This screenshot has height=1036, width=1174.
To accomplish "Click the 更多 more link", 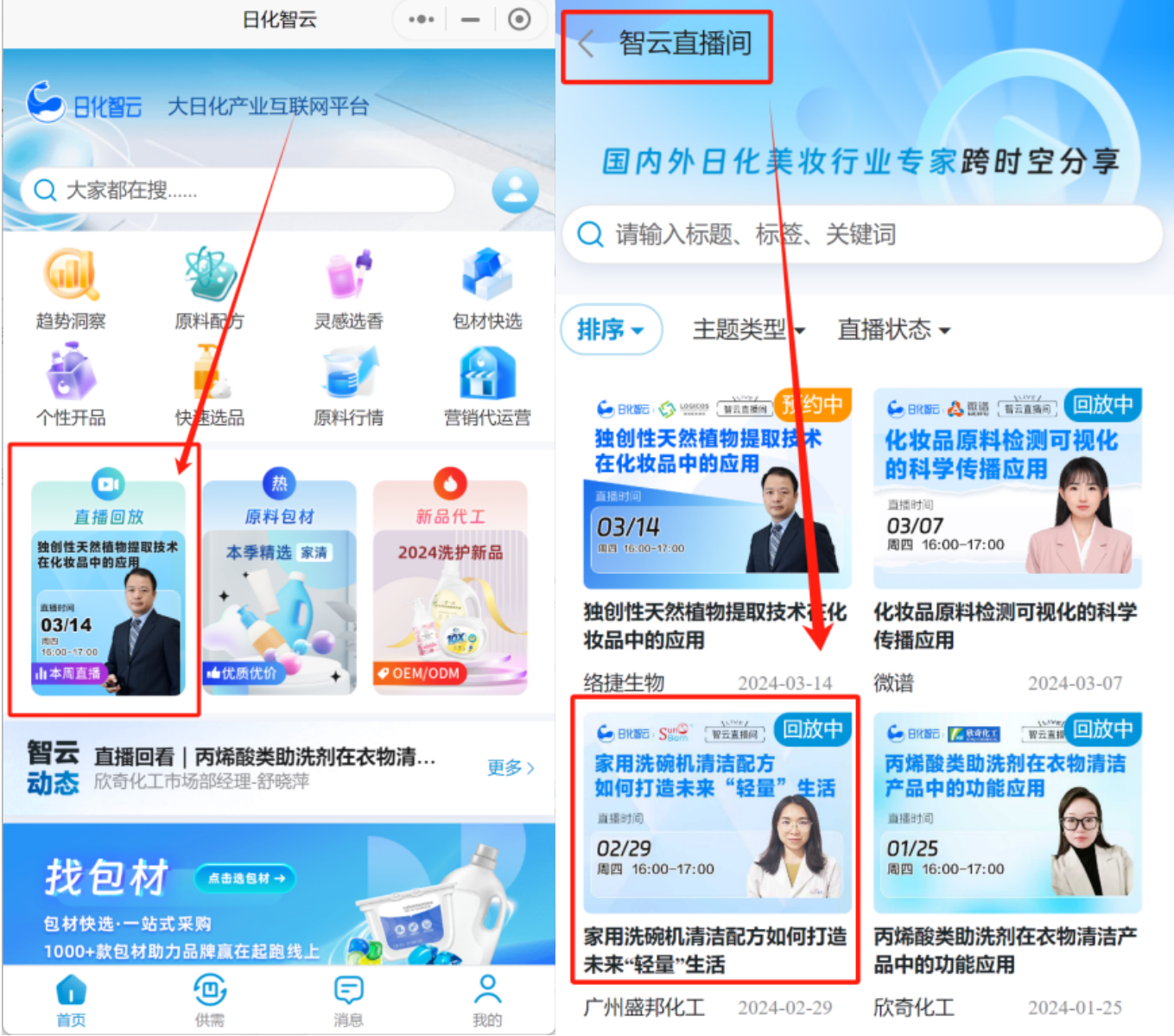I will 511,767.
